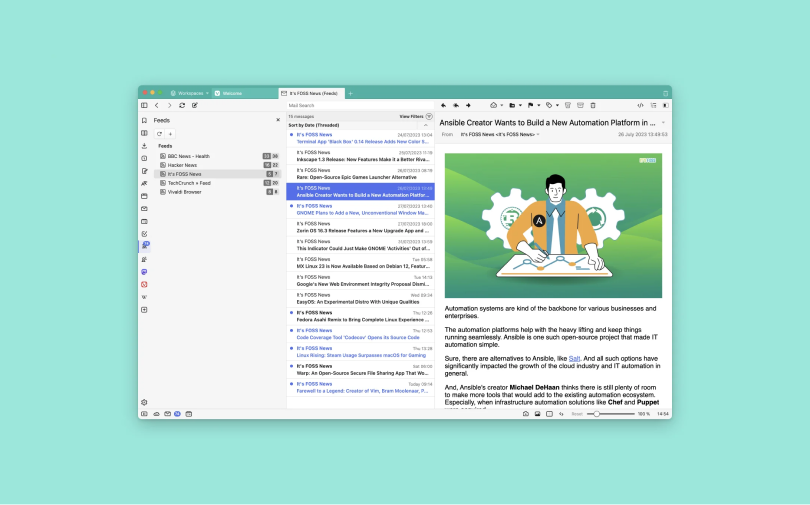Add a new feed with plus button

pos(170,133)
